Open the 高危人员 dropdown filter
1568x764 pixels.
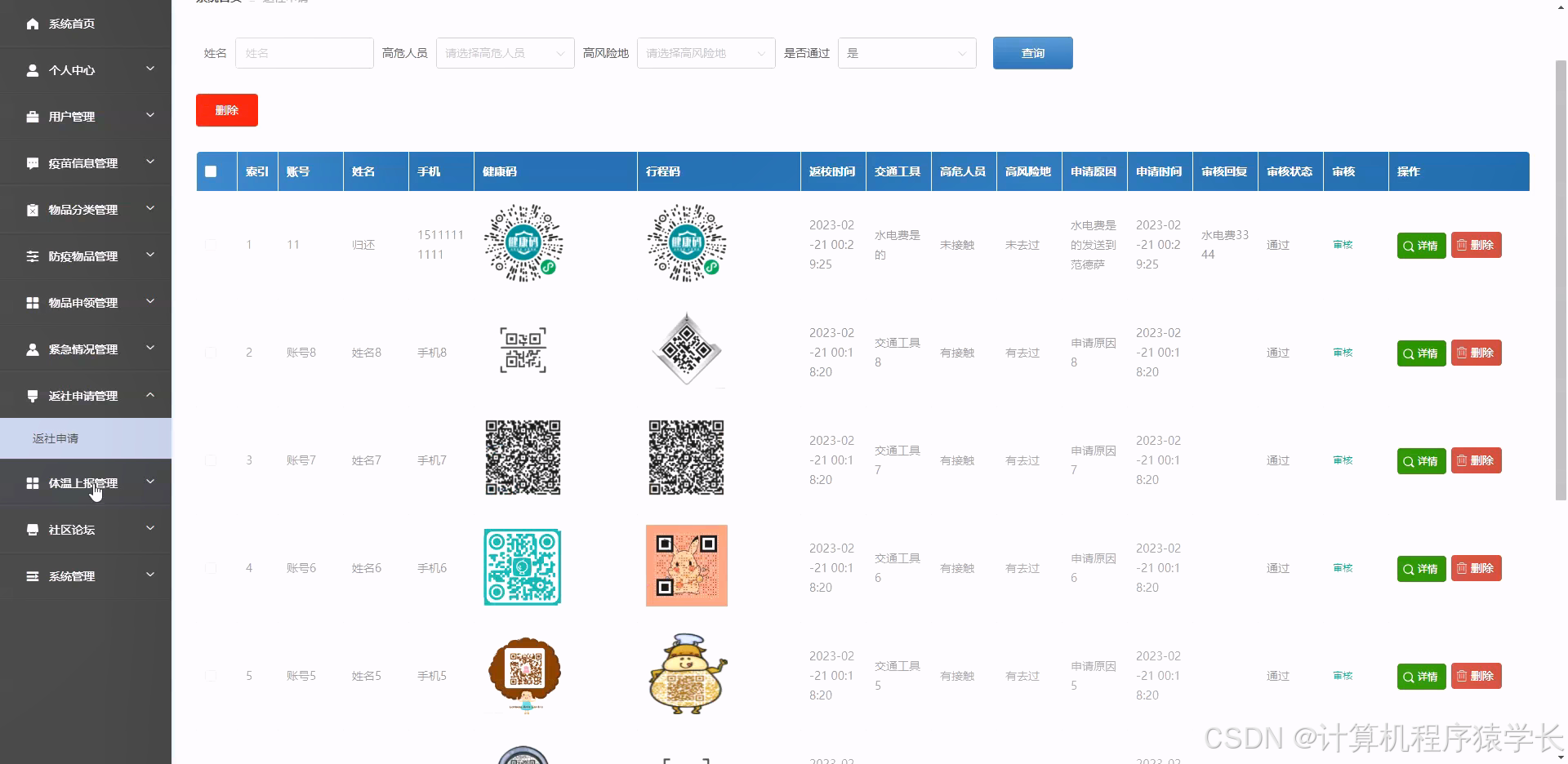504,52
